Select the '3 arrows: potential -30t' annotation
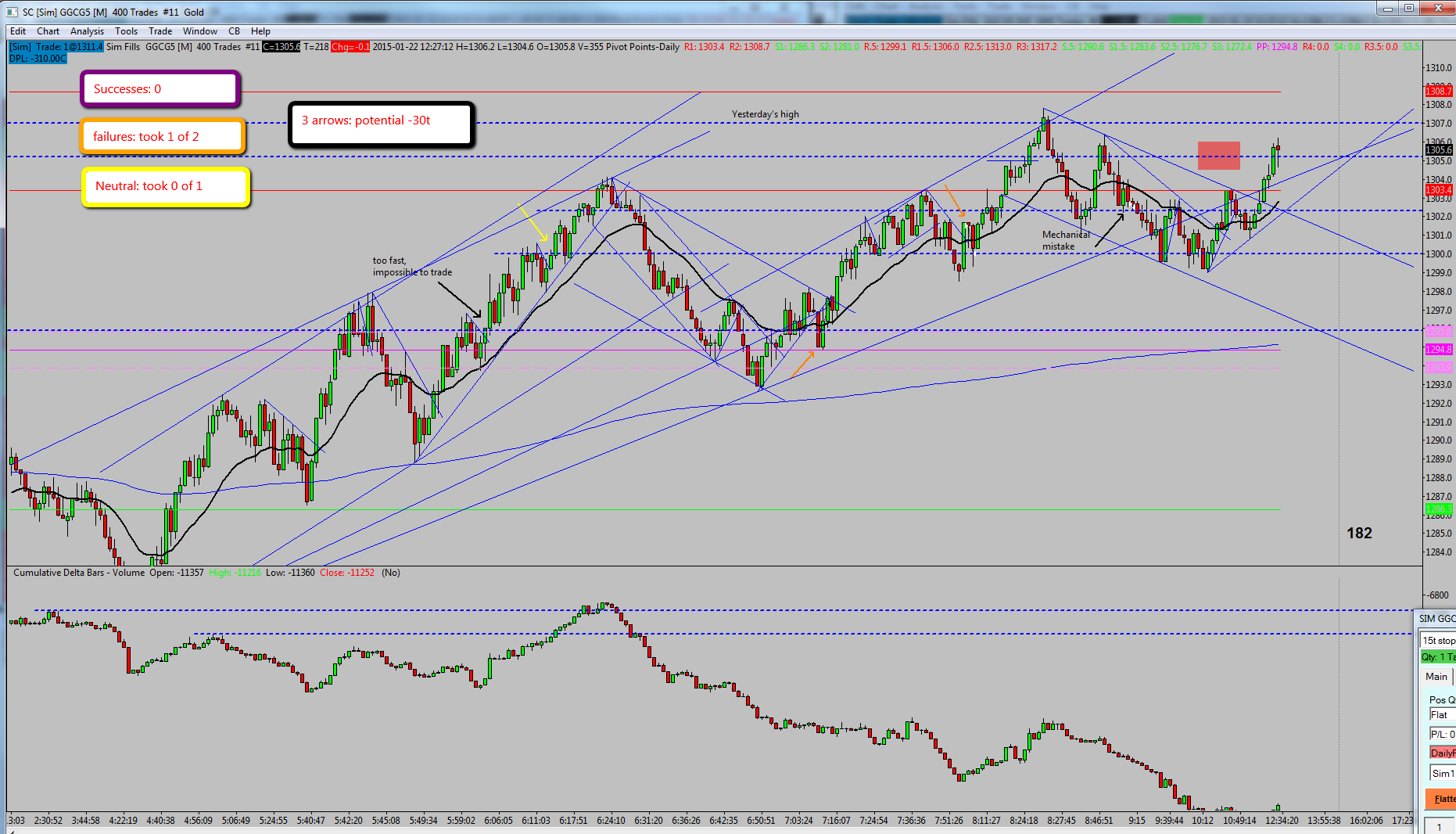This screenshot has width=1456, height=834. pyautogui.click(x=381, y=124)
